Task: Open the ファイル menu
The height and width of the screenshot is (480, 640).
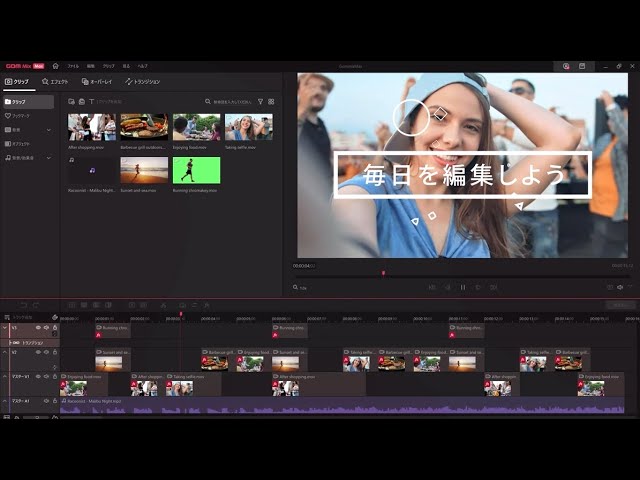Action: pyautogui.click(x=73, y=66)
